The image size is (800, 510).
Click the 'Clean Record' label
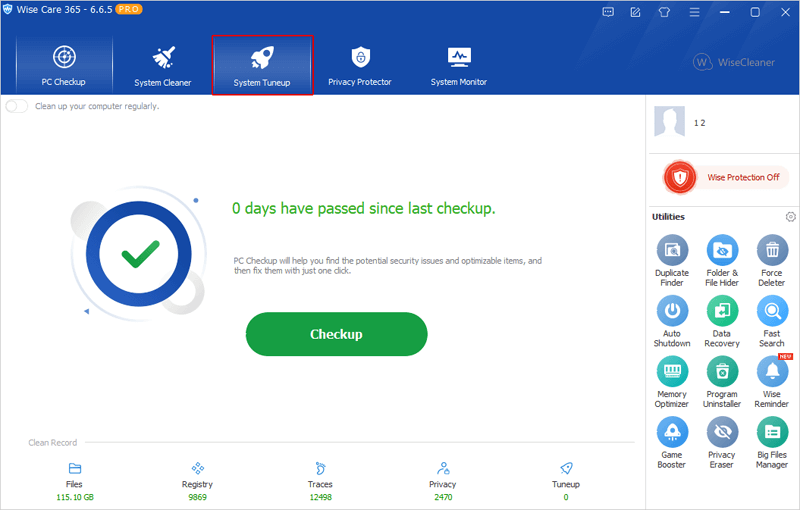(x=53, y=443)
